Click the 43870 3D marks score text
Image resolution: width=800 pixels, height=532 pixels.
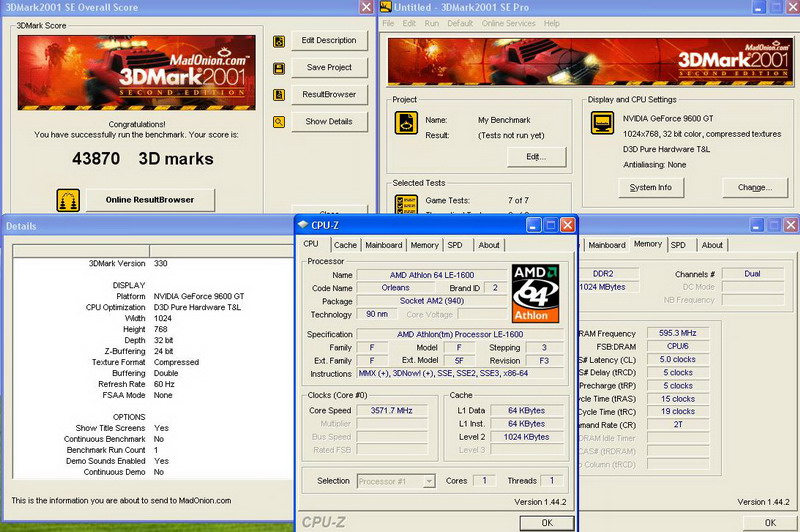click(x=143, y=159)
